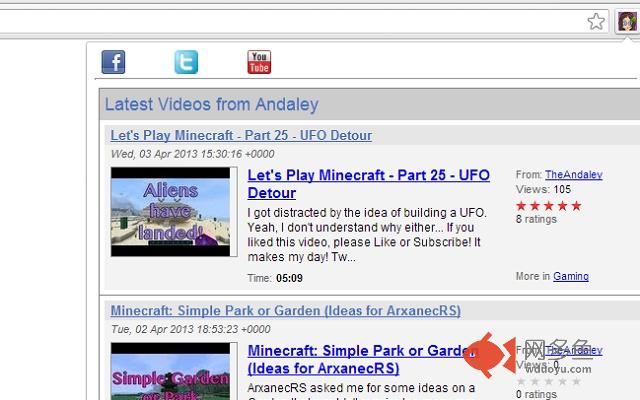Open bold title link 'Let's Play Minecraft - Part 25 - UFO Detour'
The height and width of the screenshot is (400, 640).
[x=369, y=184]
